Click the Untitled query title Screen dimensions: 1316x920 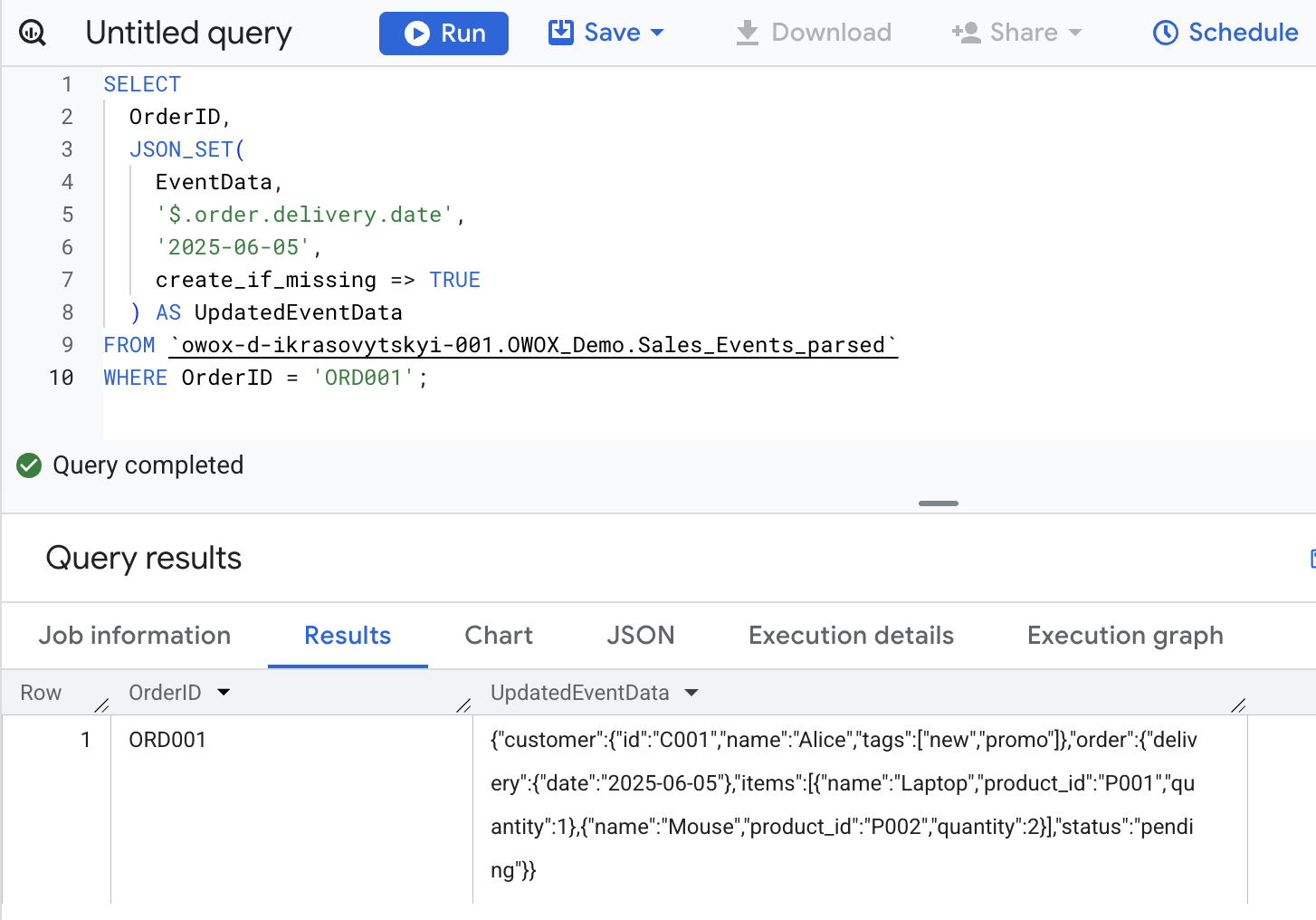click(188, 34)
